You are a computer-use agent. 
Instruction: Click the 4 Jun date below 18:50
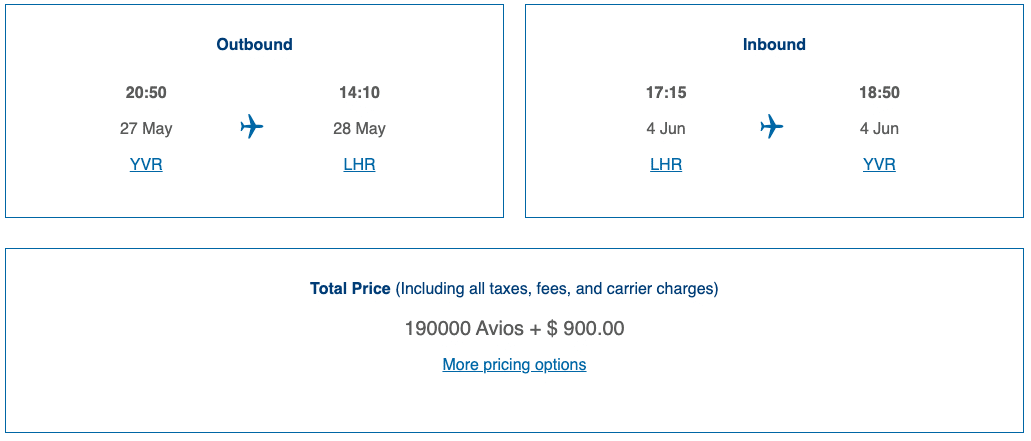(879, 128)
